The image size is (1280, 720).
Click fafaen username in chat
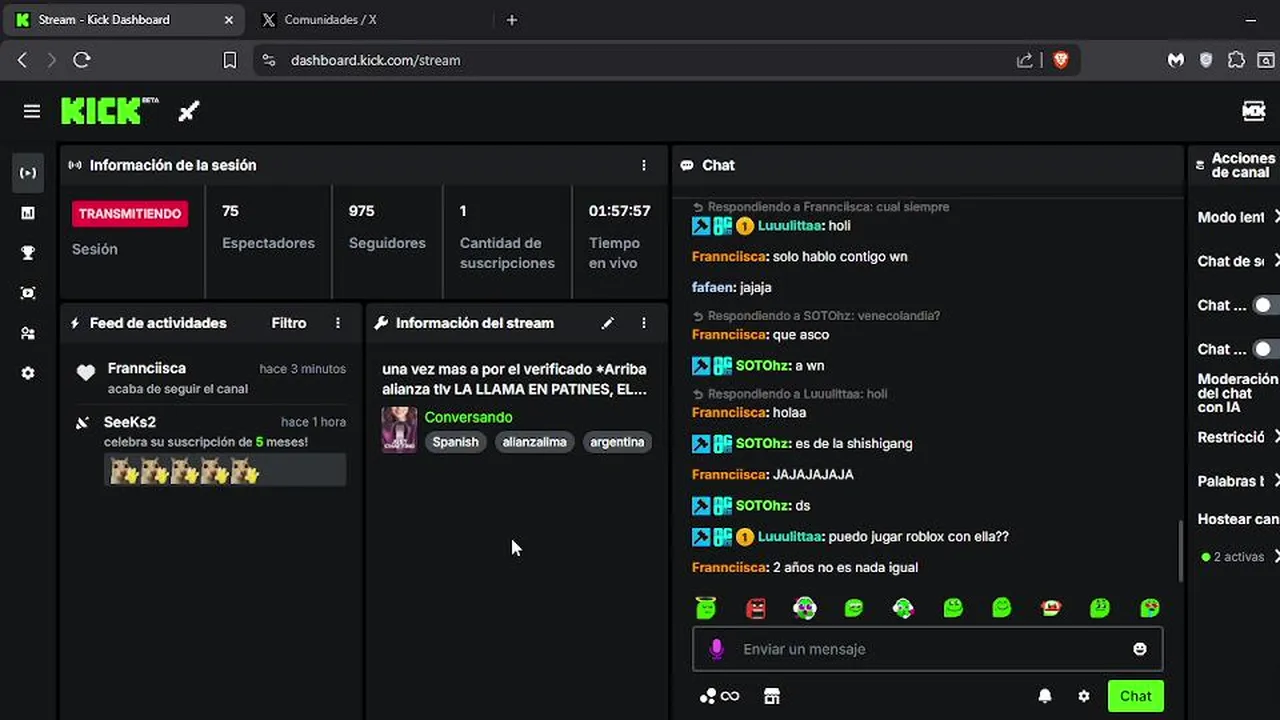713,287
